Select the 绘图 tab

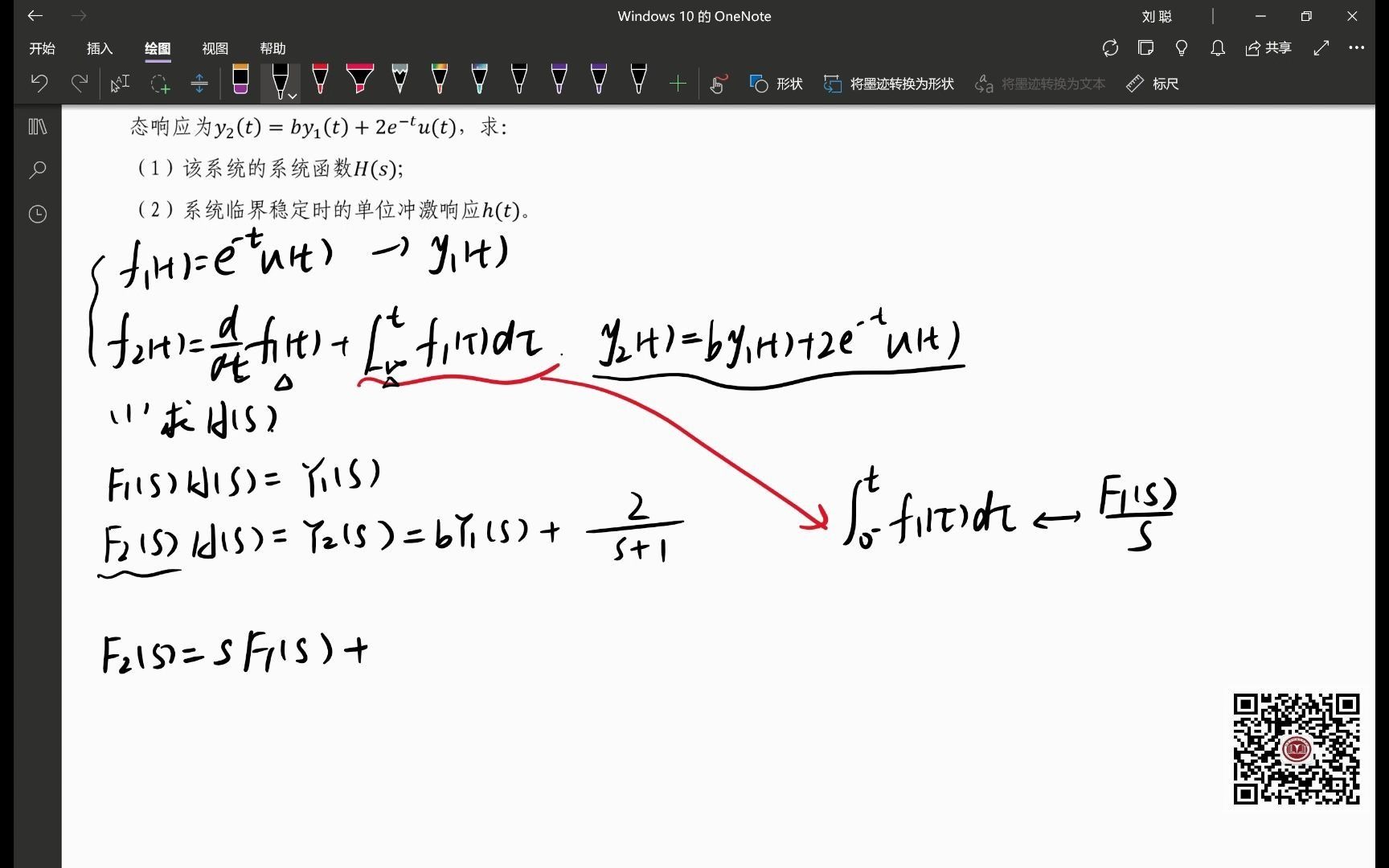pyautogui.click(x=158, y=48)
